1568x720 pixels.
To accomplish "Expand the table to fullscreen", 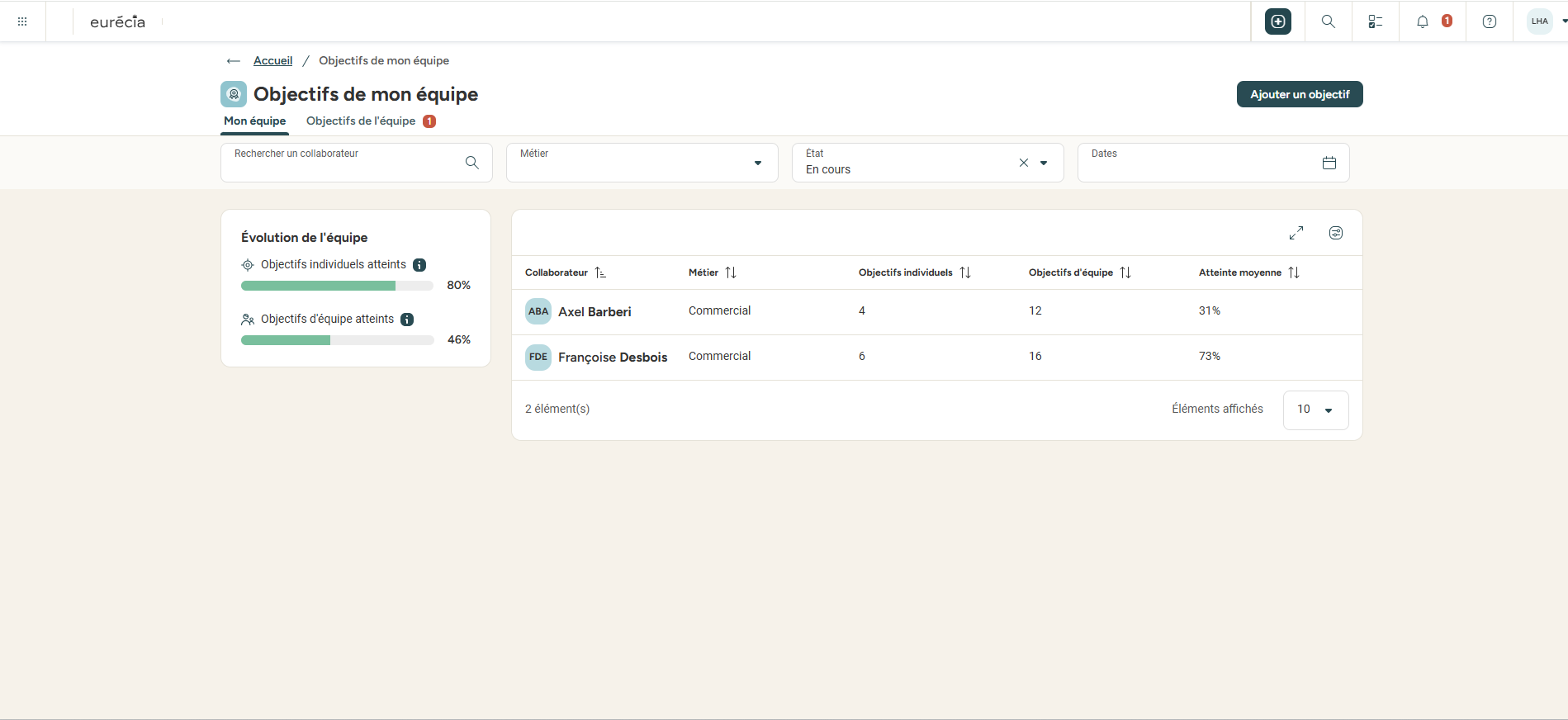I will click(x=1296, y=233).
